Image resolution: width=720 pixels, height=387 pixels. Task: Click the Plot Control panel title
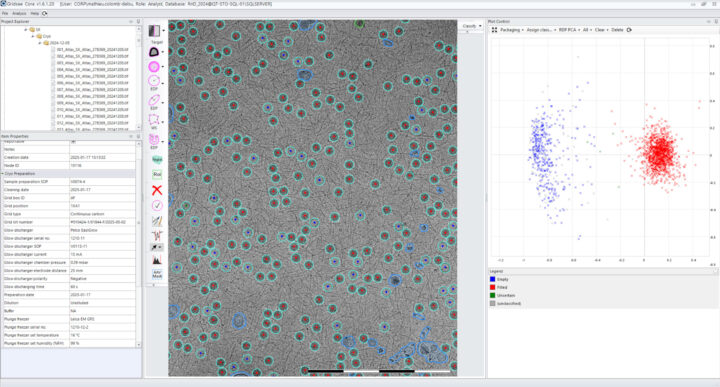point(499,22)
